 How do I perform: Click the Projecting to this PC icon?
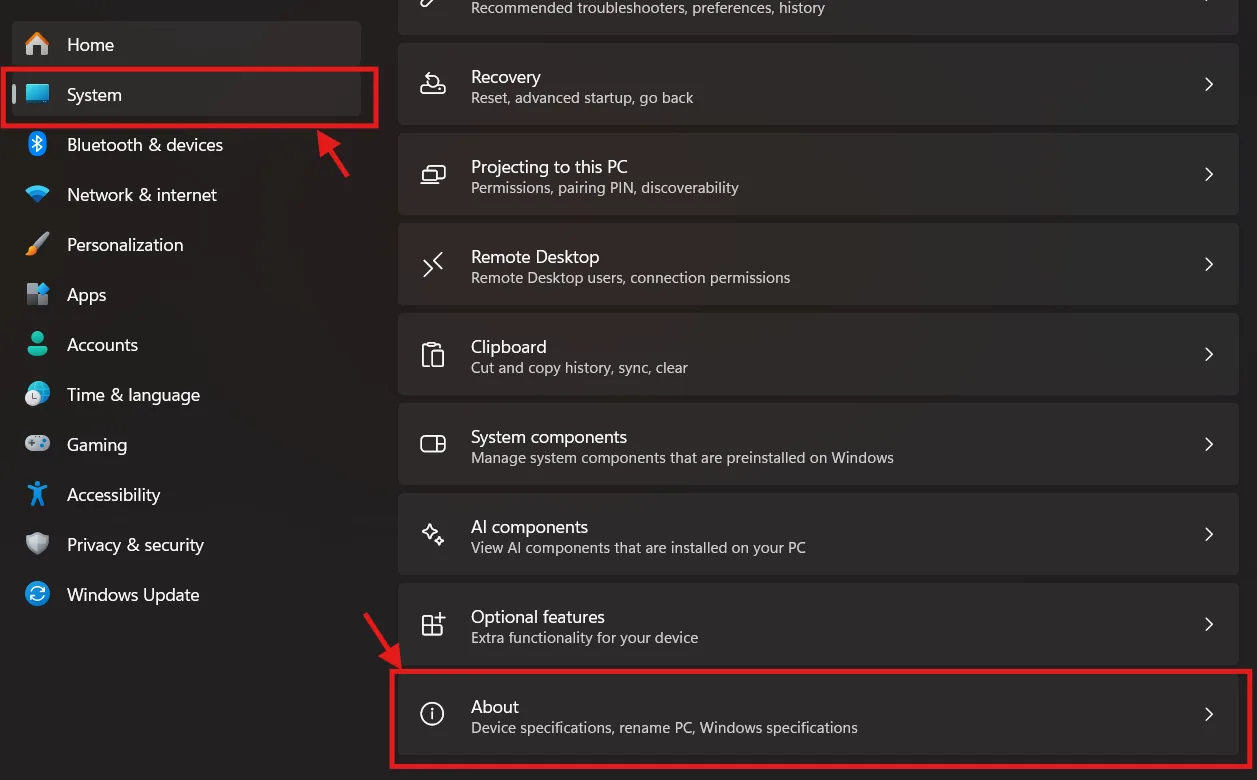(x=432, y=174)
